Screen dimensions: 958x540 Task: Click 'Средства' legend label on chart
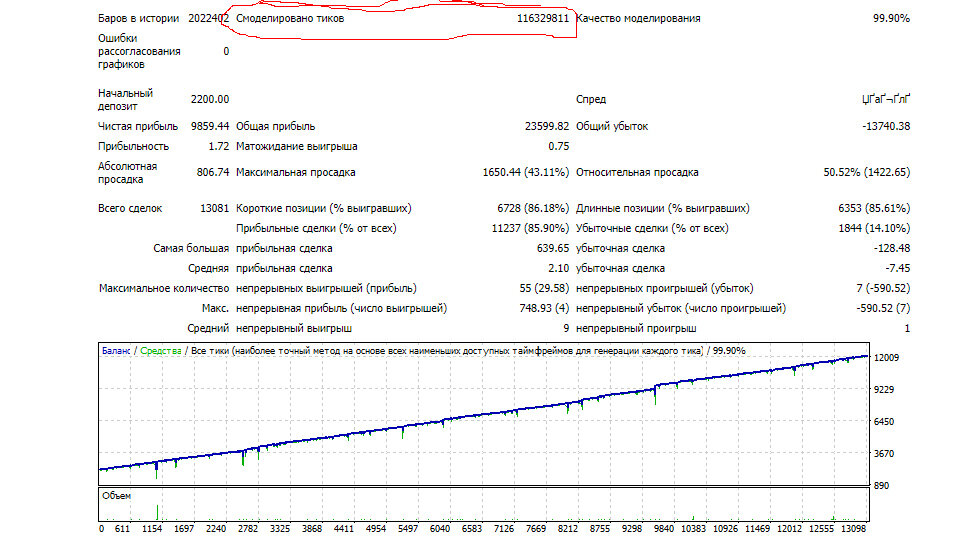(x=161, y=351)
